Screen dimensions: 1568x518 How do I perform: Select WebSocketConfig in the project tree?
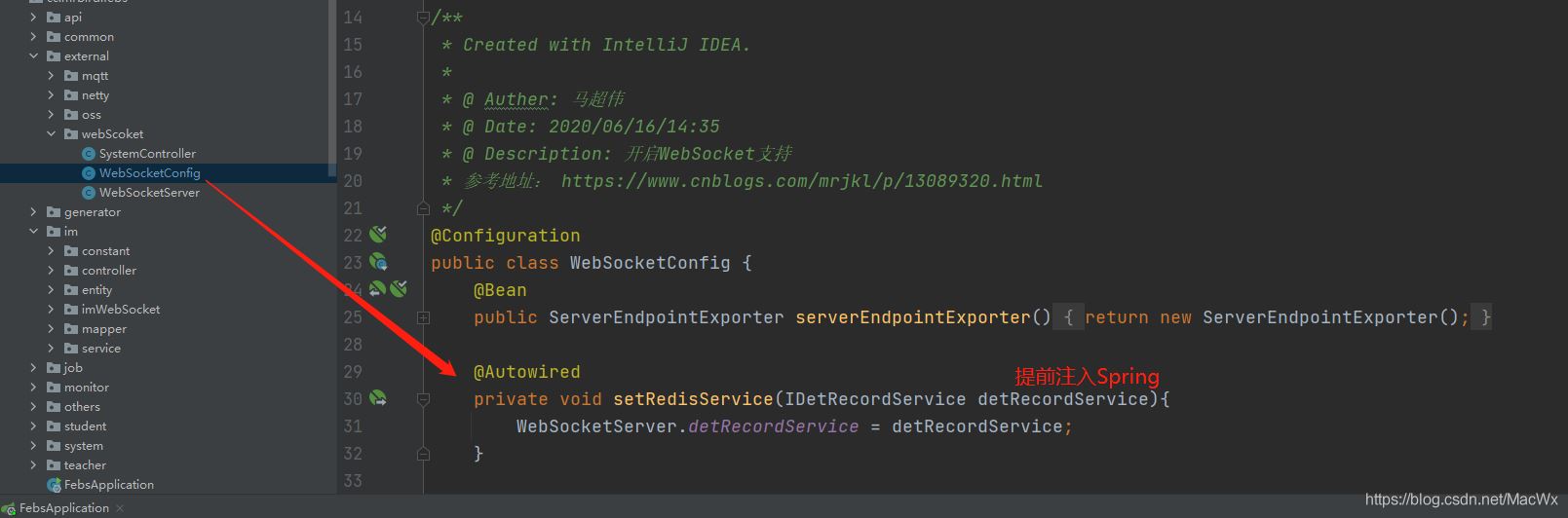(x=149, y=173)
